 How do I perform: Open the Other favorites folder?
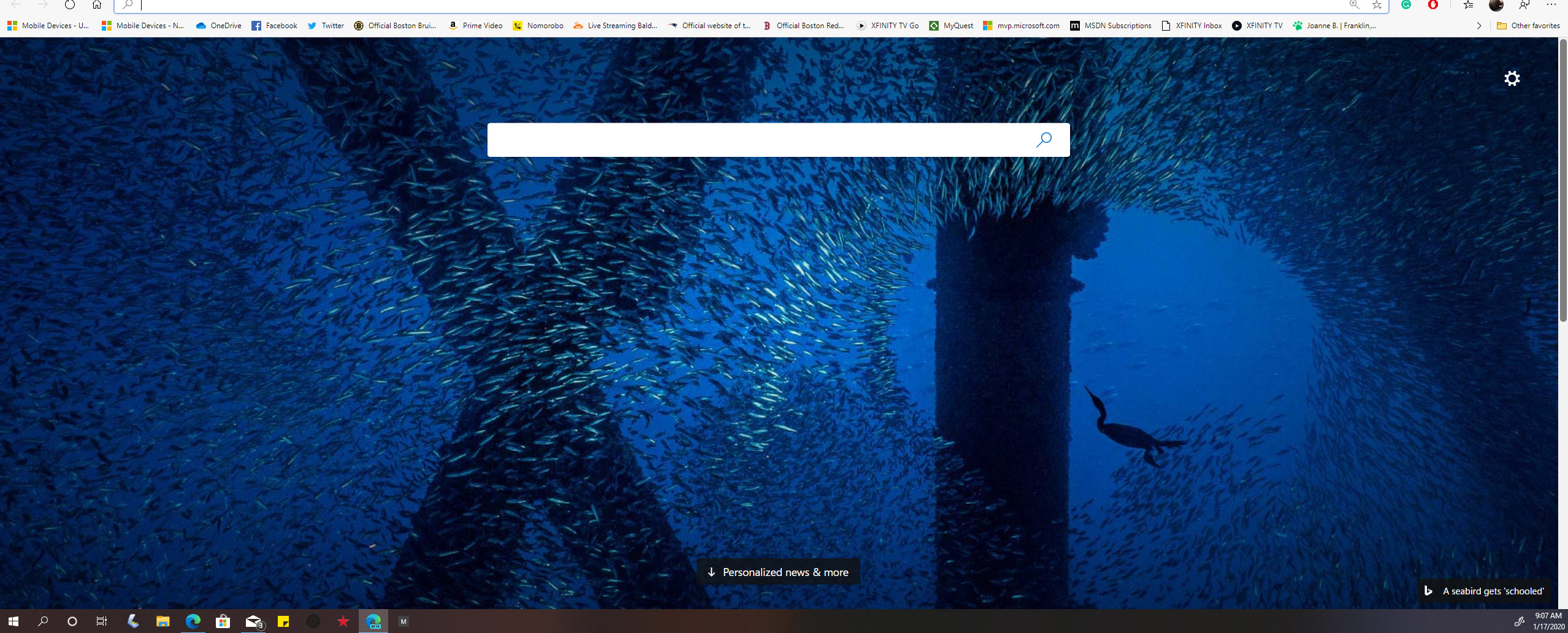click(1528, 25)
